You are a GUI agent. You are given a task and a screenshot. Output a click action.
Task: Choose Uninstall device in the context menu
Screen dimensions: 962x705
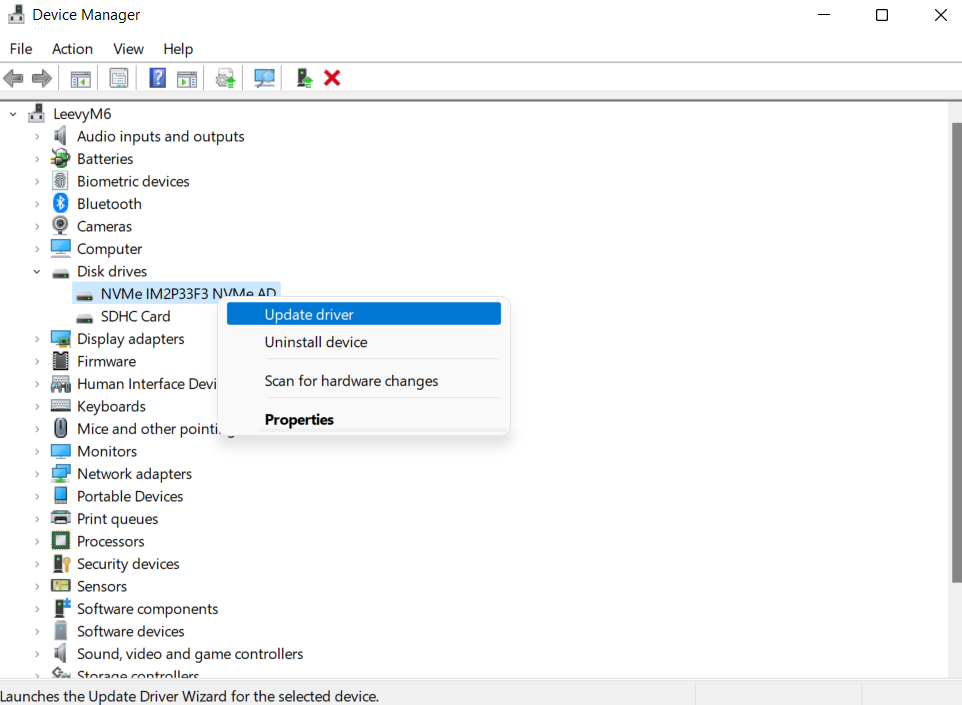[316, 342]
